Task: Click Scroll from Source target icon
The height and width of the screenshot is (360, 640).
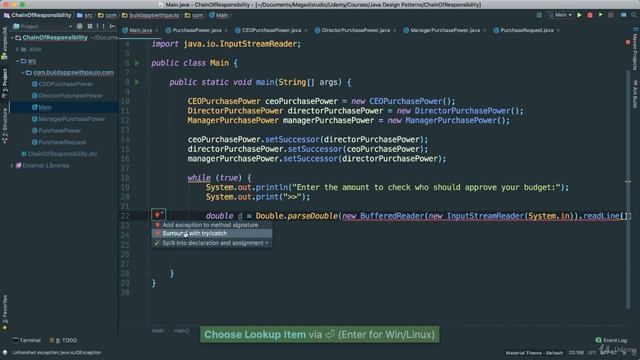Action: pyautogui.click(x=80, y=26)
